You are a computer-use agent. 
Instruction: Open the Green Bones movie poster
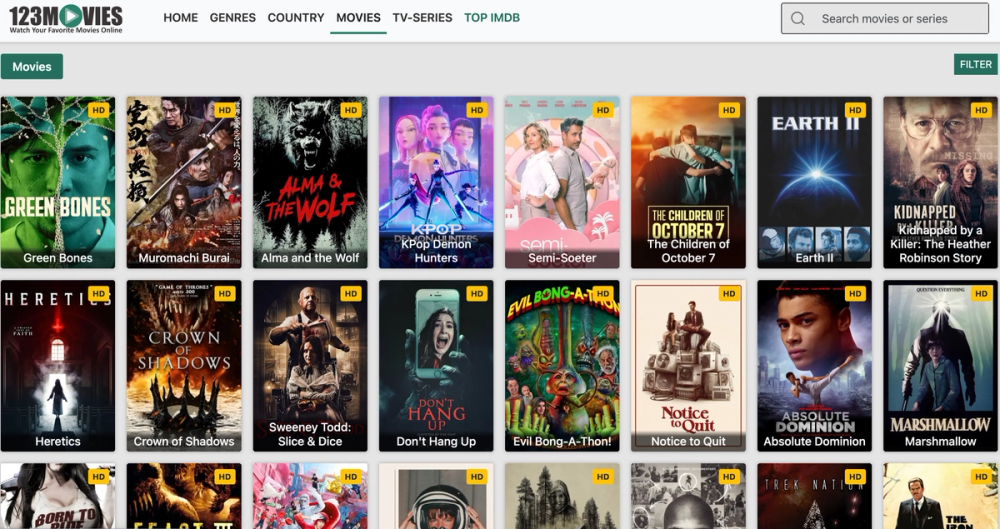tap(58, 182)
